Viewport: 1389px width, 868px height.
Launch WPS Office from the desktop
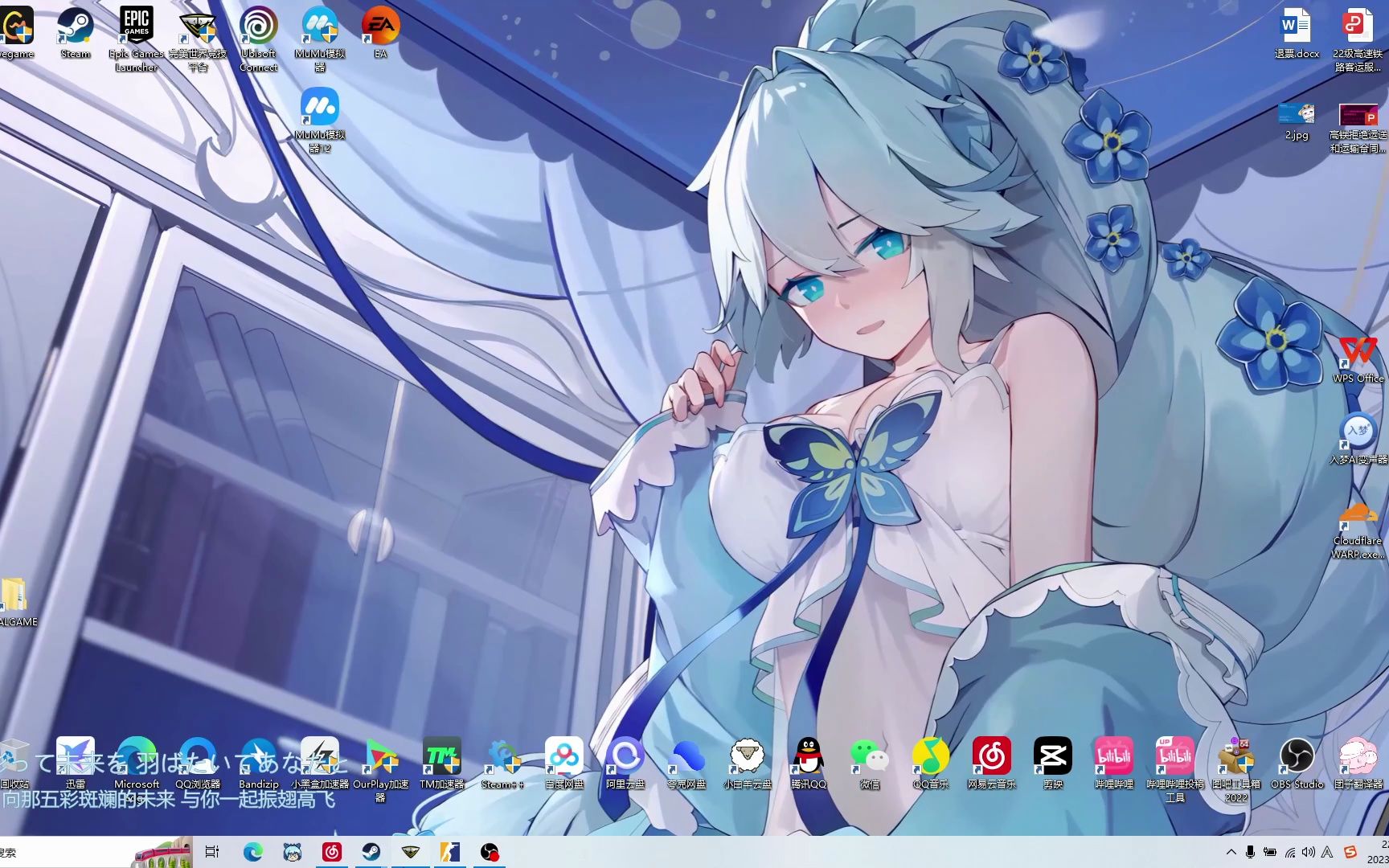point(1358,358)
